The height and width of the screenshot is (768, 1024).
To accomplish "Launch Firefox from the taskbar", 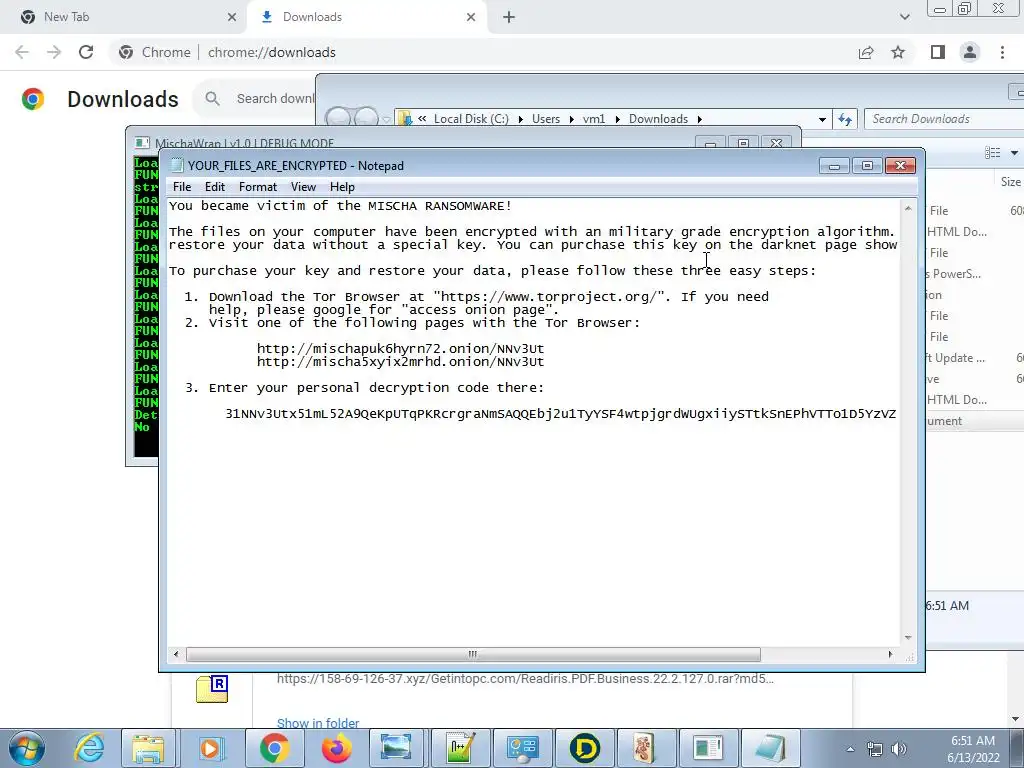I will click(x=336, y=748).
